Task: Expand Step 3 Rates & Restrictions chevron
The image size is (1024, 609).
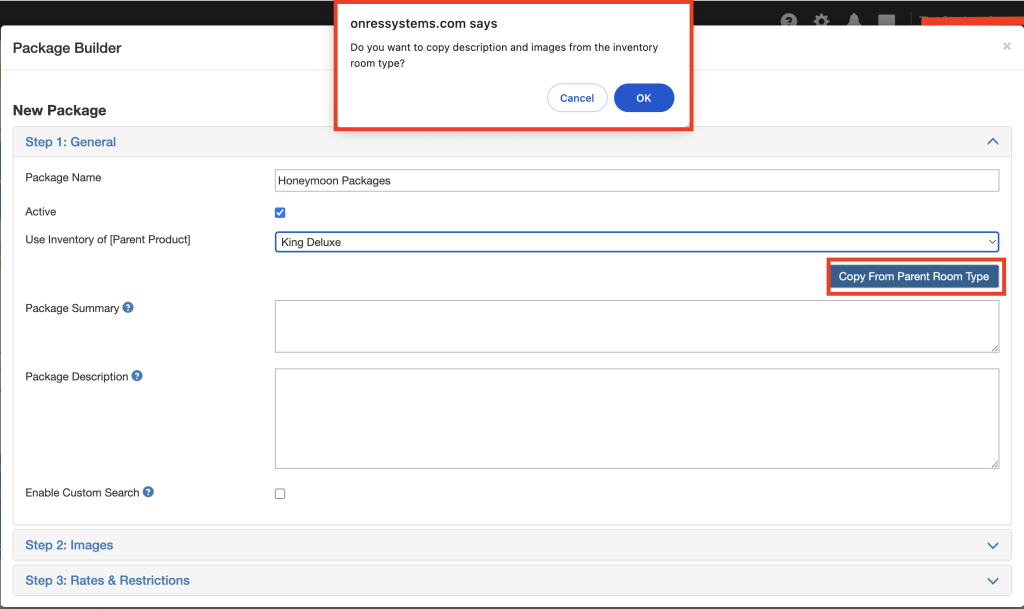Action: click(992, 580)
